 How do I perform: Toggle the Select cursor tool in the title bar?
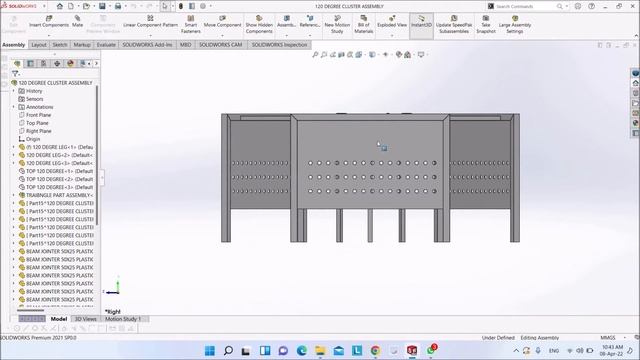165,6
